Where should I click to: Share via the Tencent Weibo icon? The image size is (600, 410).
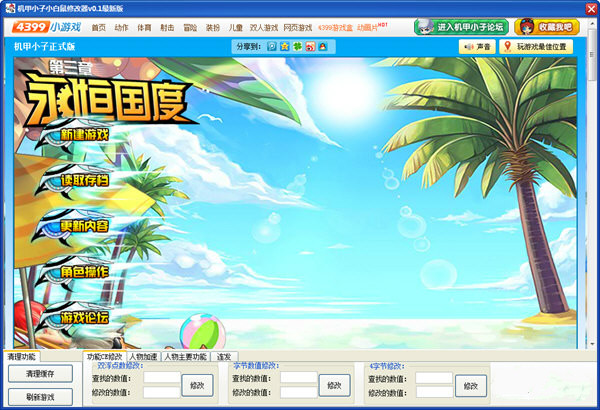274,47
